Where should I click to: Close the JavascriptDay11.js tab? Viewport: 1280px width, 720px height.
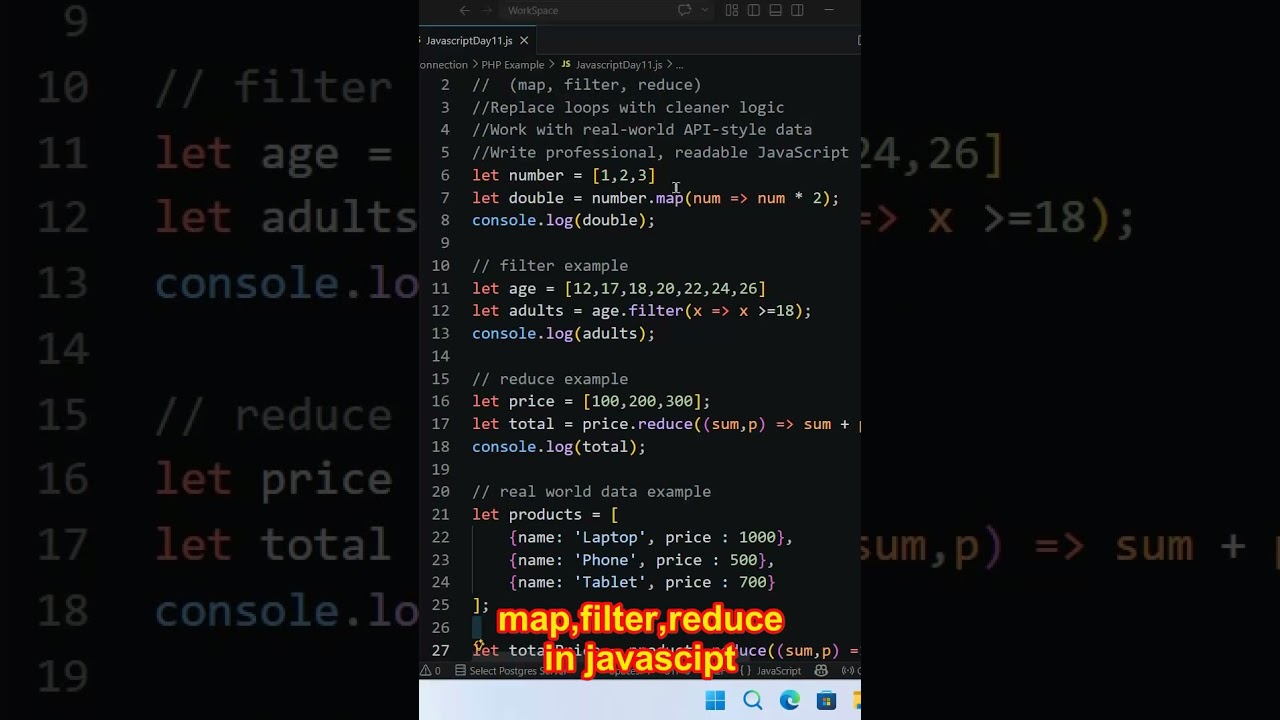pos(524,40)
